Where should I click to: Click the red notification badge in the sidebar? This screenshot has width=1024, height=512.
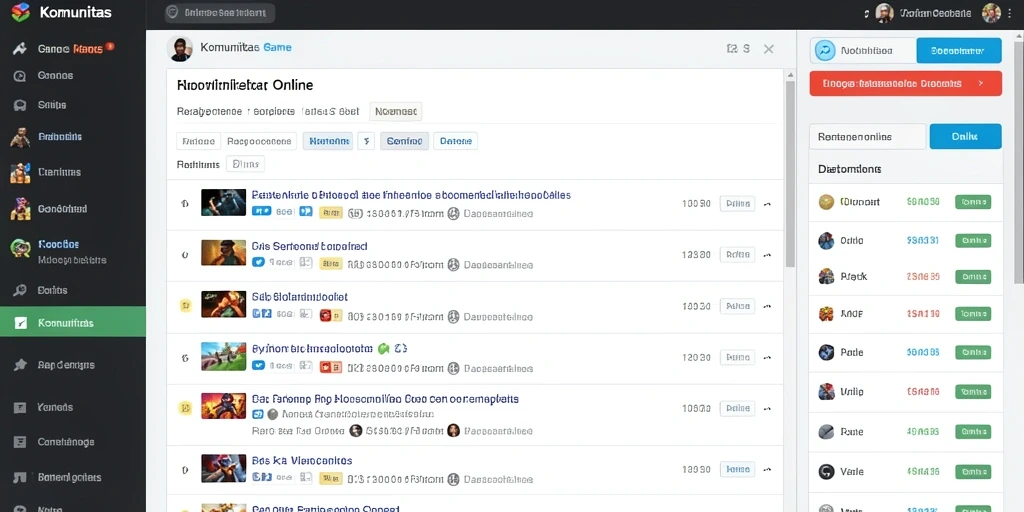[x=110, y=46]
